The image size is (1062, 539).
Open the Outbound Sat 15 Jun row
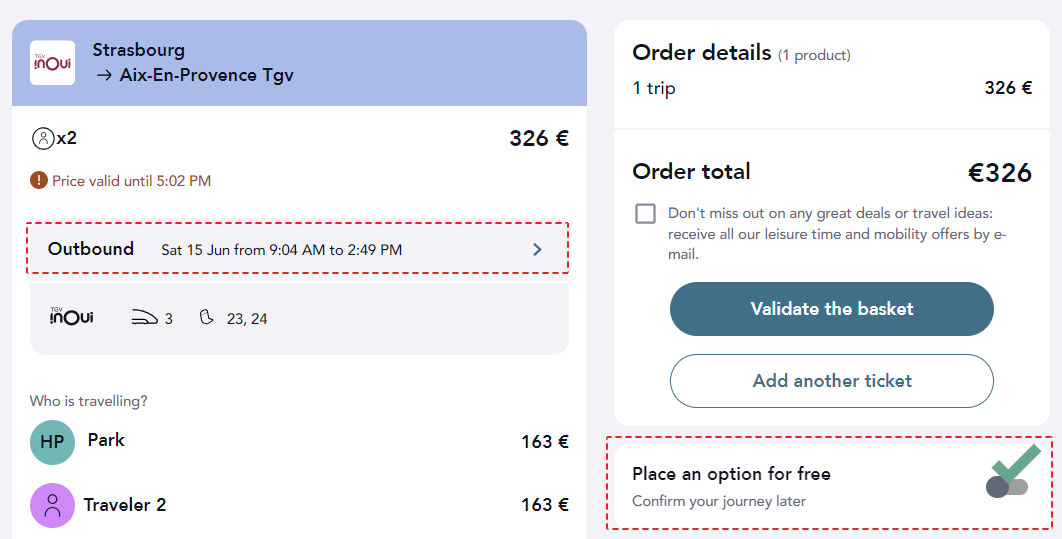pyautogui.click(x=298, y=249)
